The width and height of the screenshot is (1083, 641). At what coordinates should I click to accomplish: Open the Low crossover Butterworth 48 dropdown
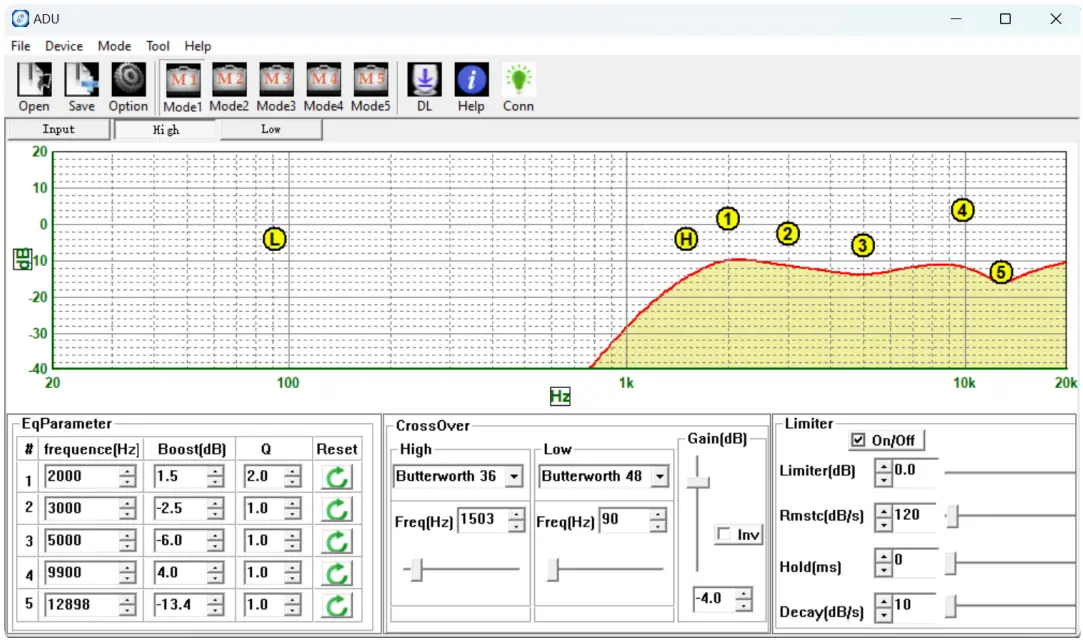pyautogui.click(x=661, y=477)
